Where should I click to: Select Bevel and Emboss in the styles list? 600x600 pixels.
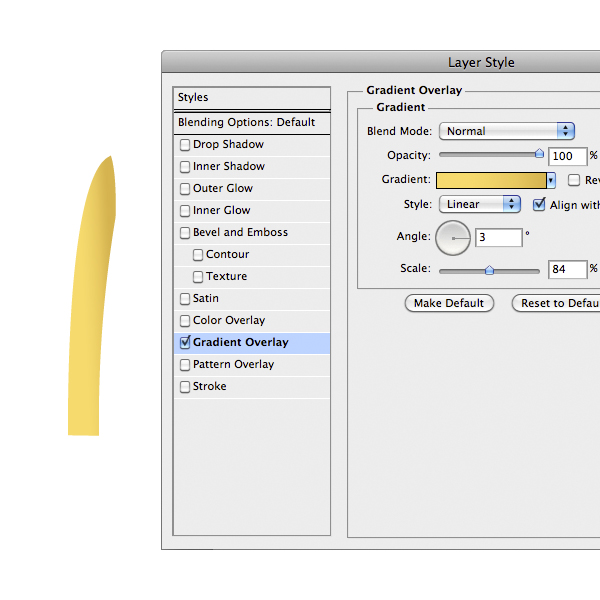pyautogui.click(x=240, y=233)
